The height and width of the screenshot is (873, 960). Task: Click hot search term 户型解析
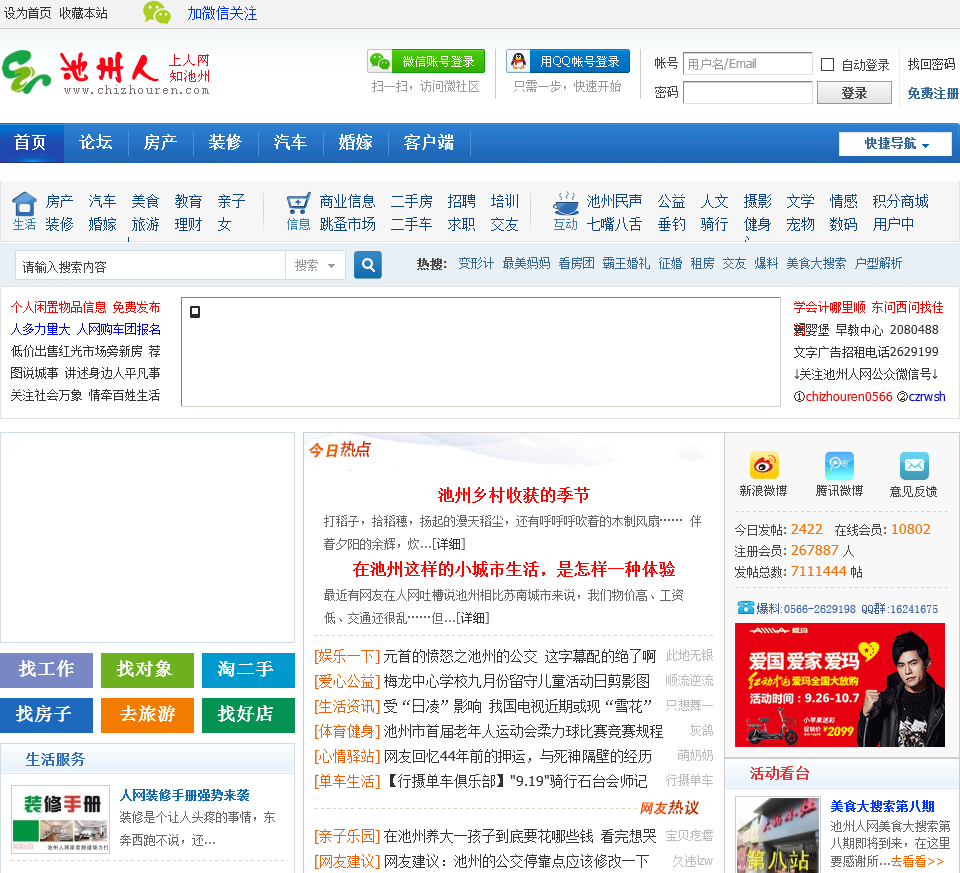point(878,264)
